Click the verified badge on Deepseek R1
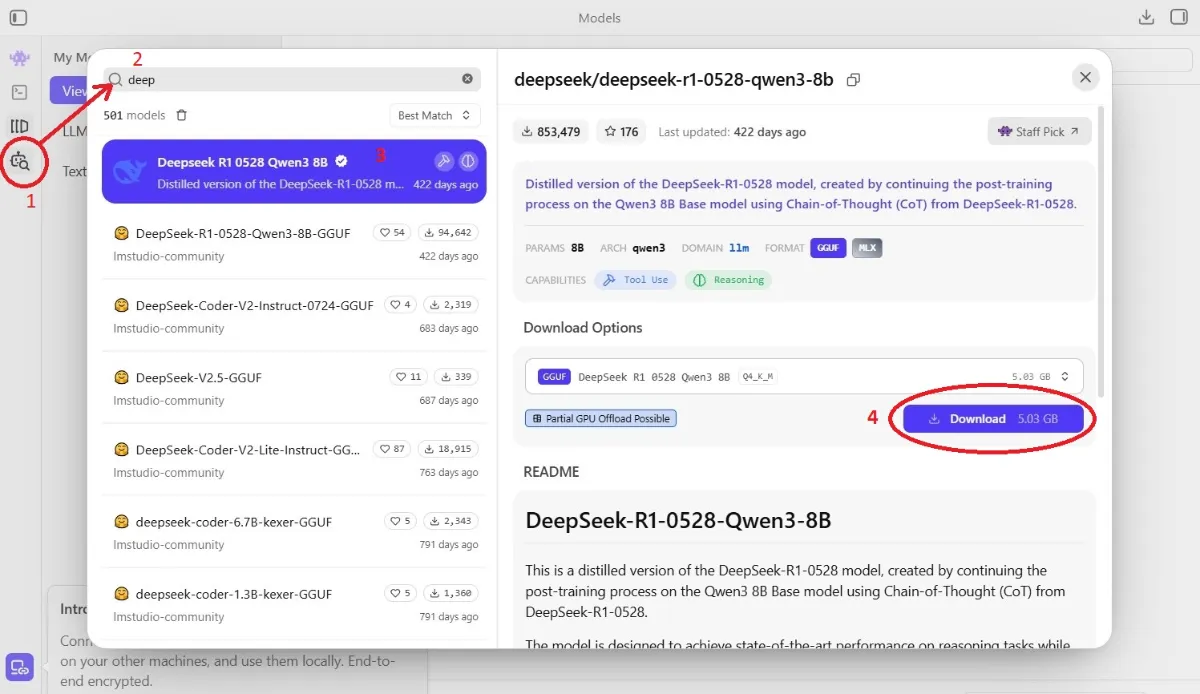This screenshot has width=1200, height=694. pyautogui.click(x=341, y=161)
